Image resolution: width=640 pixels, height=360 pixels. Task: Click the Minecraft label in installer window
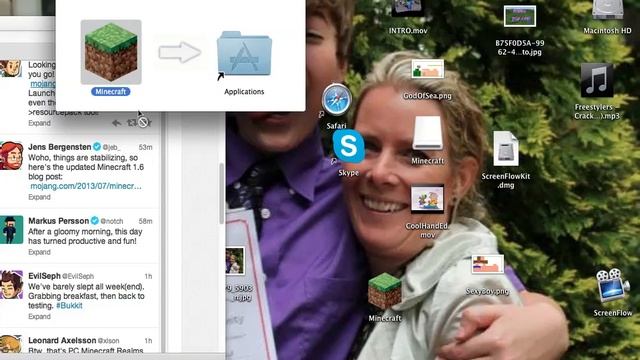coord(111,91)
